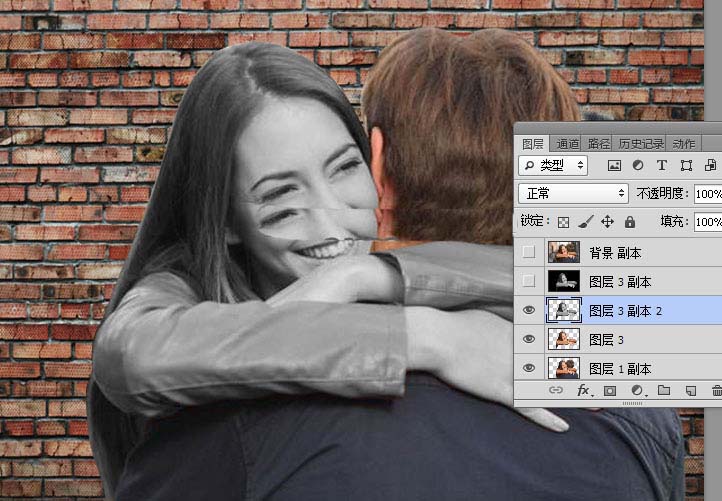Switch to the 历史记录 tab

coord(640,144)
